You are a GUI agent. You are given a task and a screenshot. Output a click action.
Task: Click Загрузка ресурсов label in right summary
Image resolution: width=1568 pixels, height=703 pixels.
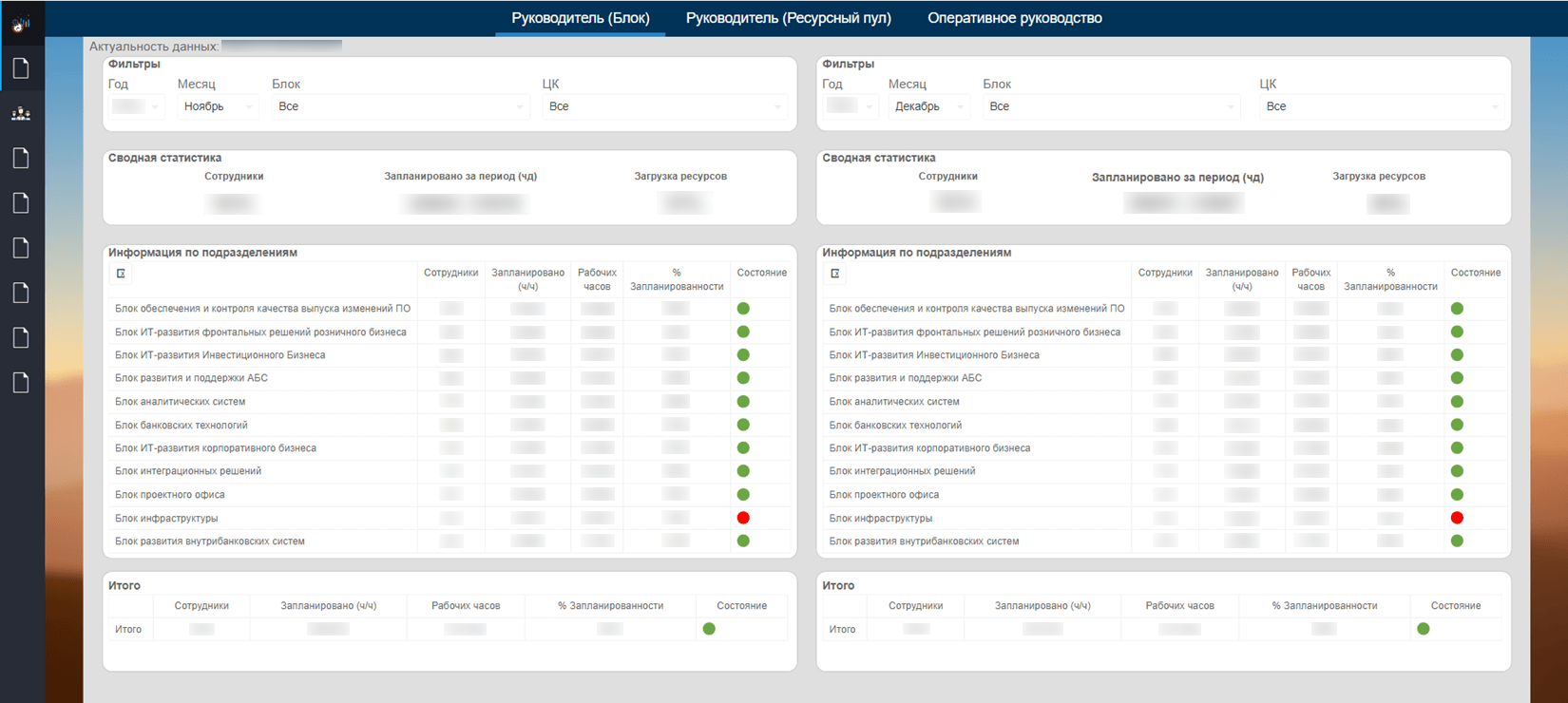[x=1379, y=177]
